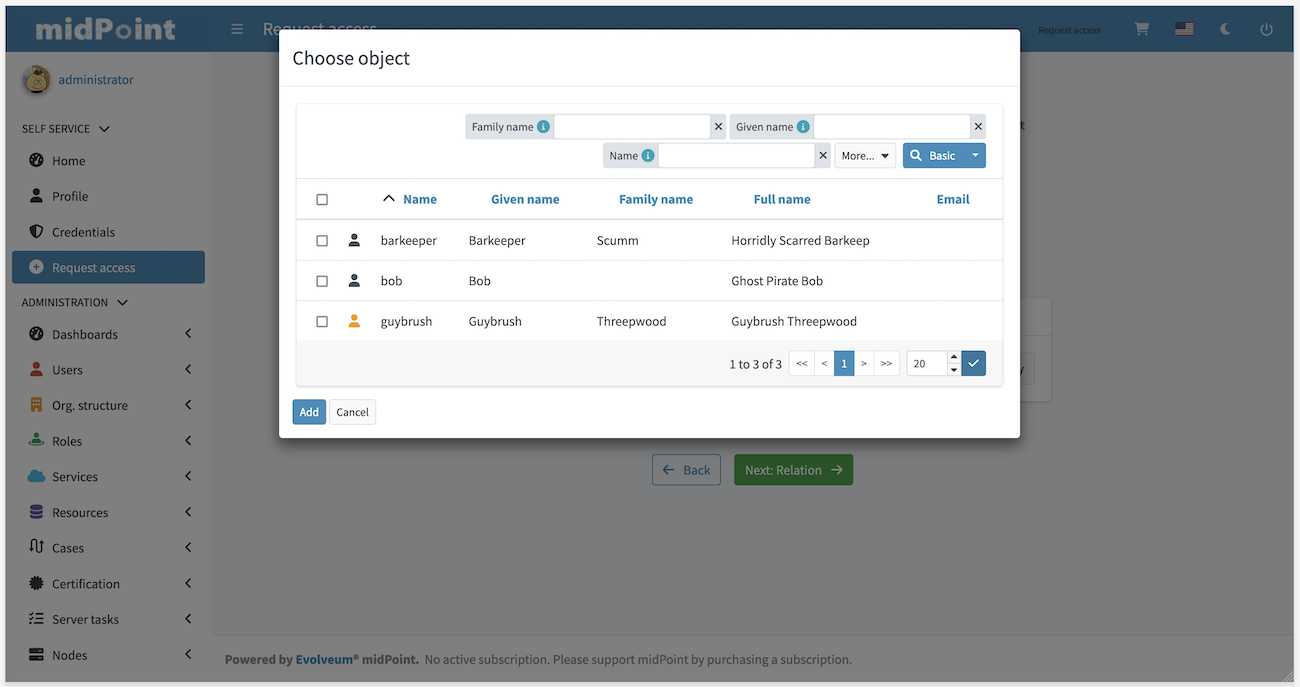This screenshot has width=1300, height=687.
Task: Select the checkbox for guybrush
Action: 322,321
